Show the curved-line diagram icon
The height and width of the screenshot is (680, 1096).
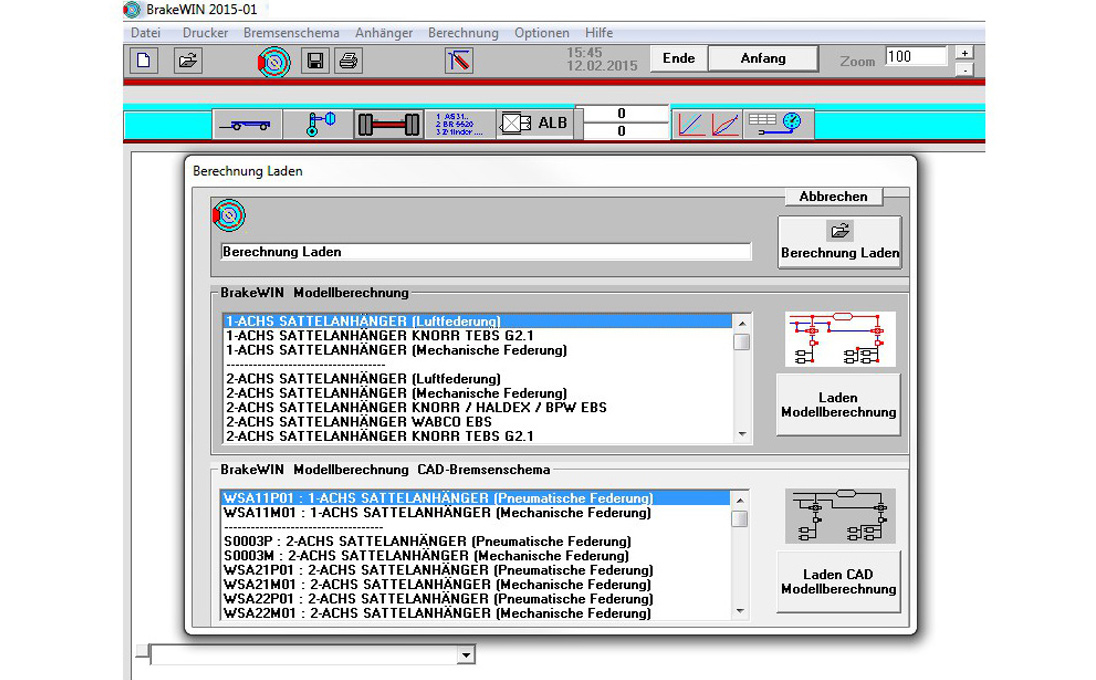coord(725,124)
